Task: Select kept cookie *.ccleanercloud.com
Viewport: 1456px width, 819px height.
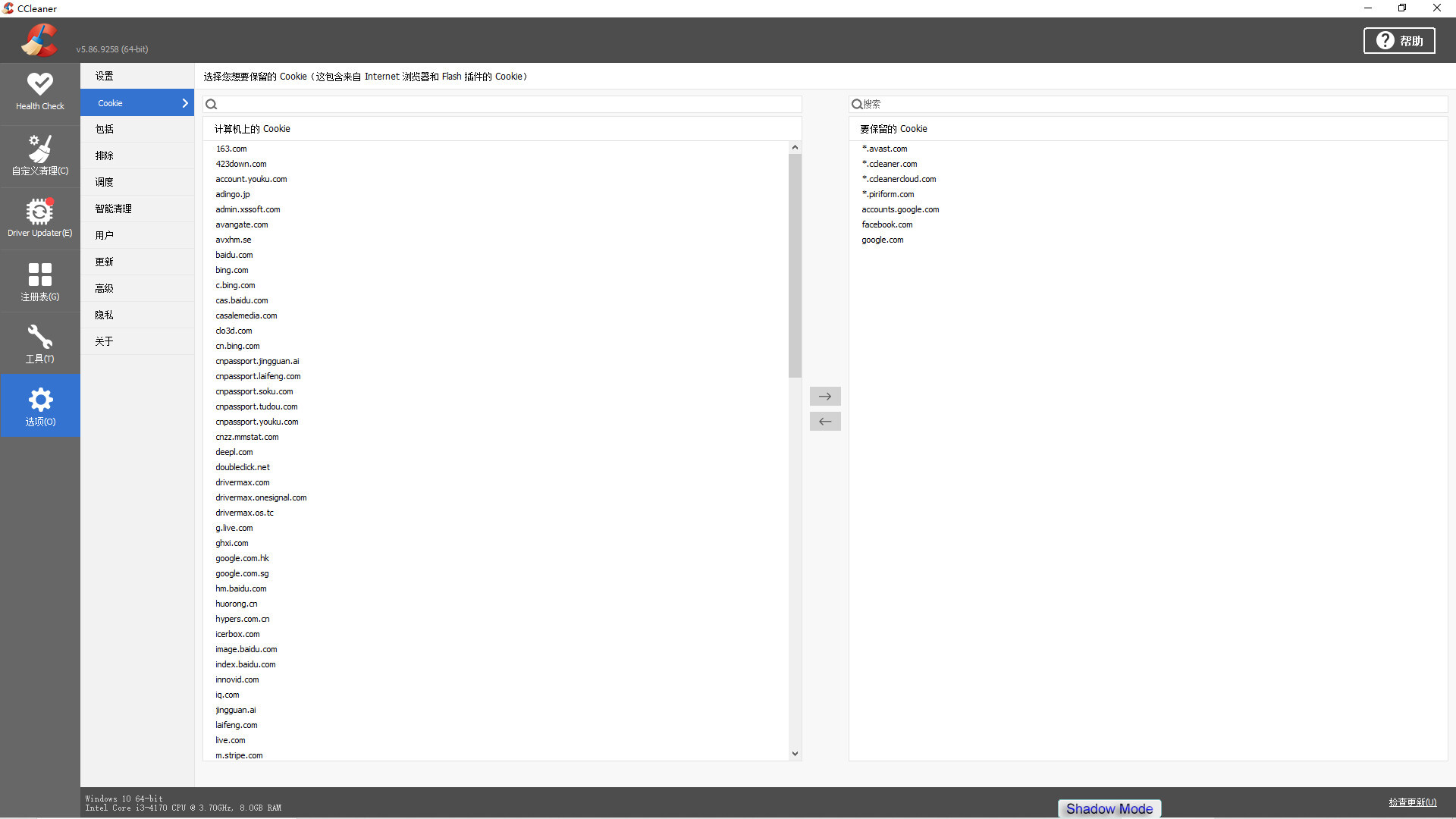Action: [x=899, y=179]
